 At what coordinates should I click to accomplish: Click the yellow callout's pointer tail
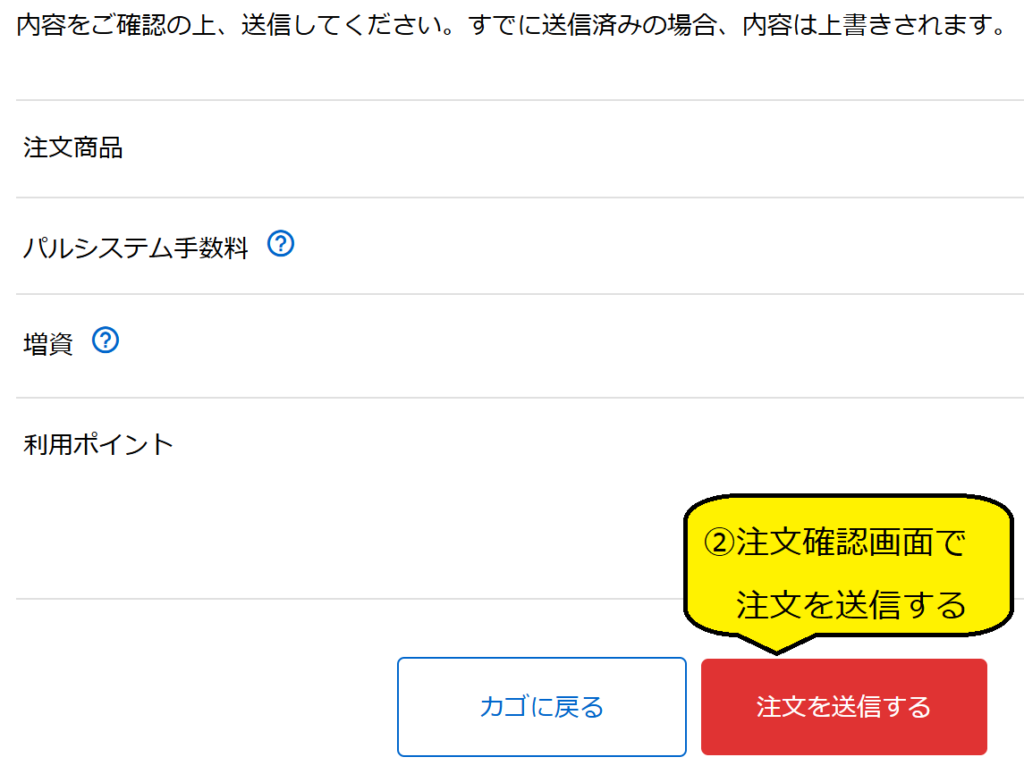(x=777, y=643)
